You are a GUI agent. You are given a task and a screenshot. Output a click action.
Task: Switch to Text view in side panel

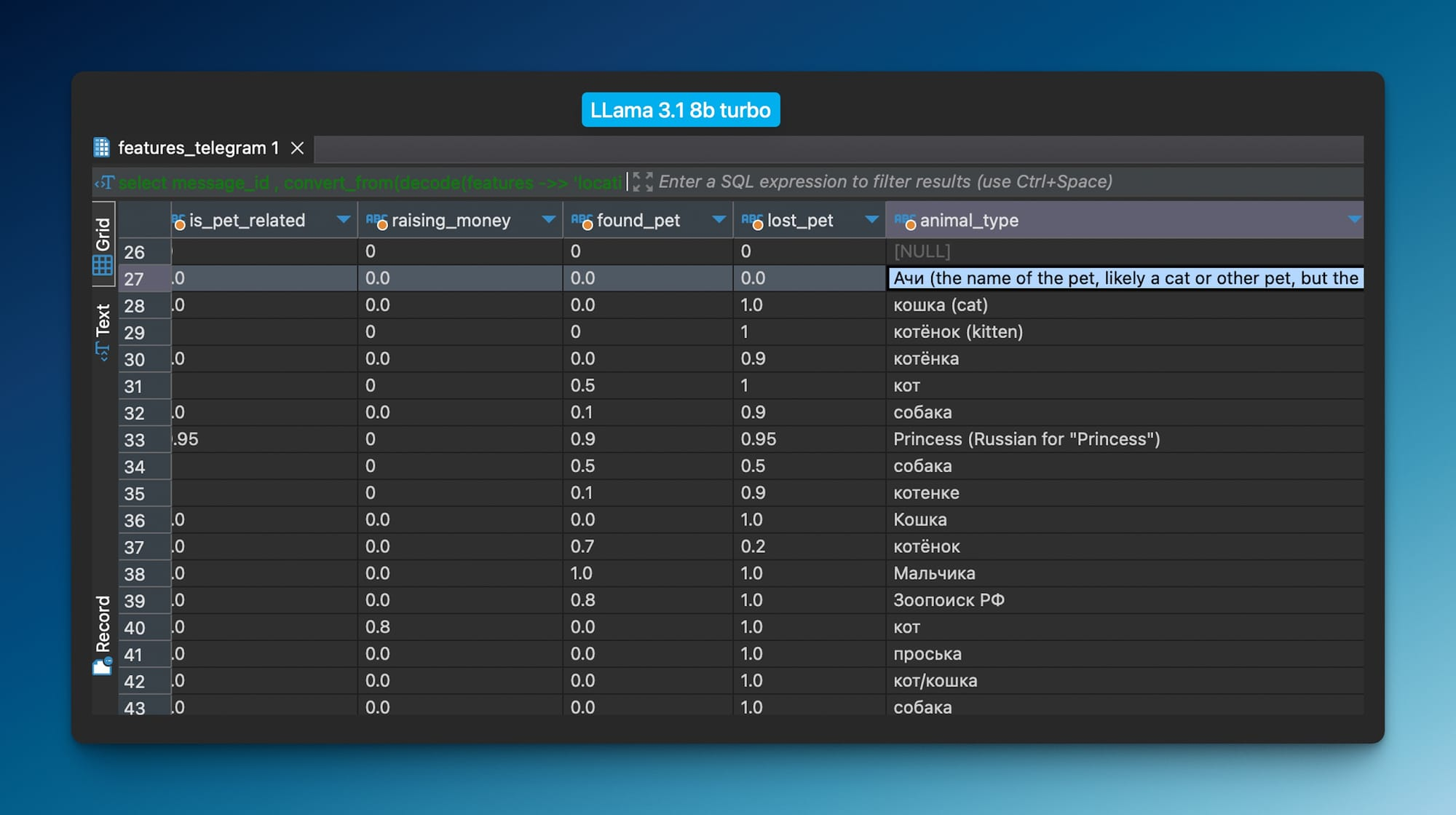pos(103,329)
